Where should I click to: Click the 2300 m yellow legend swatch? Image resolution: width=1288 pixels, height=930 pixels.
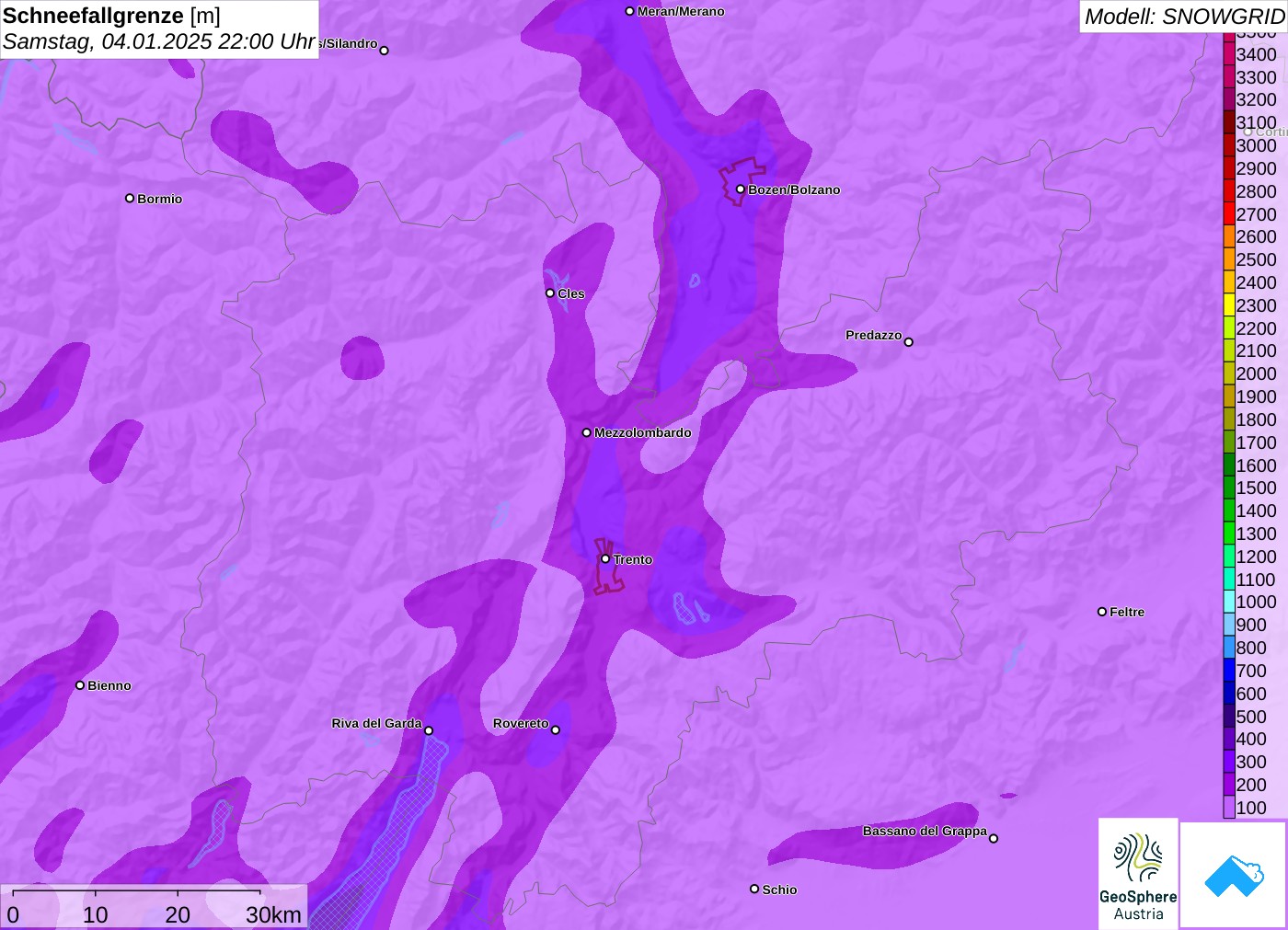pos(1229,305)
